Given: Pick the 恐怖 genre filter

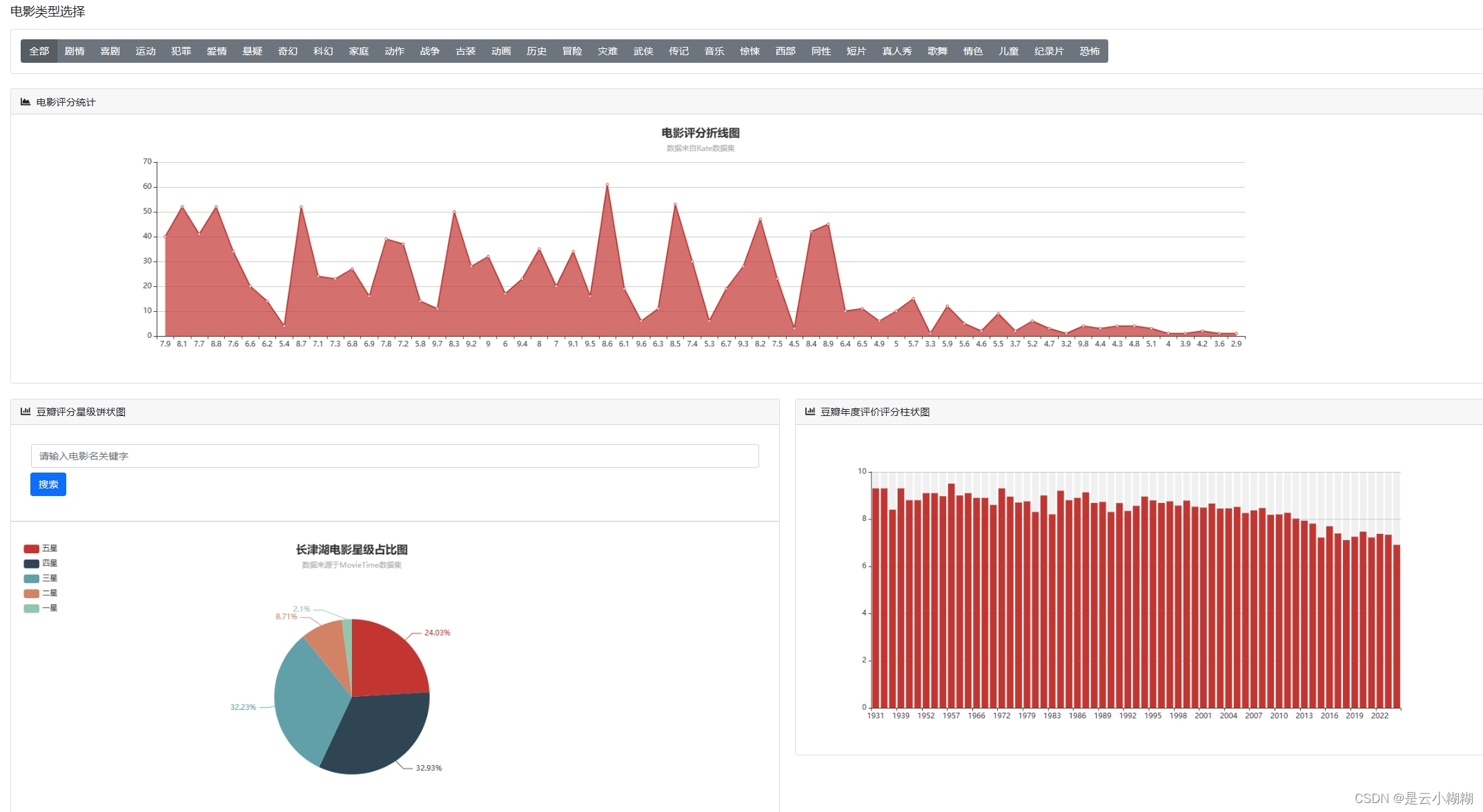Looking at the screenshot, I should pyautogui.click(x=1090, y=52).
